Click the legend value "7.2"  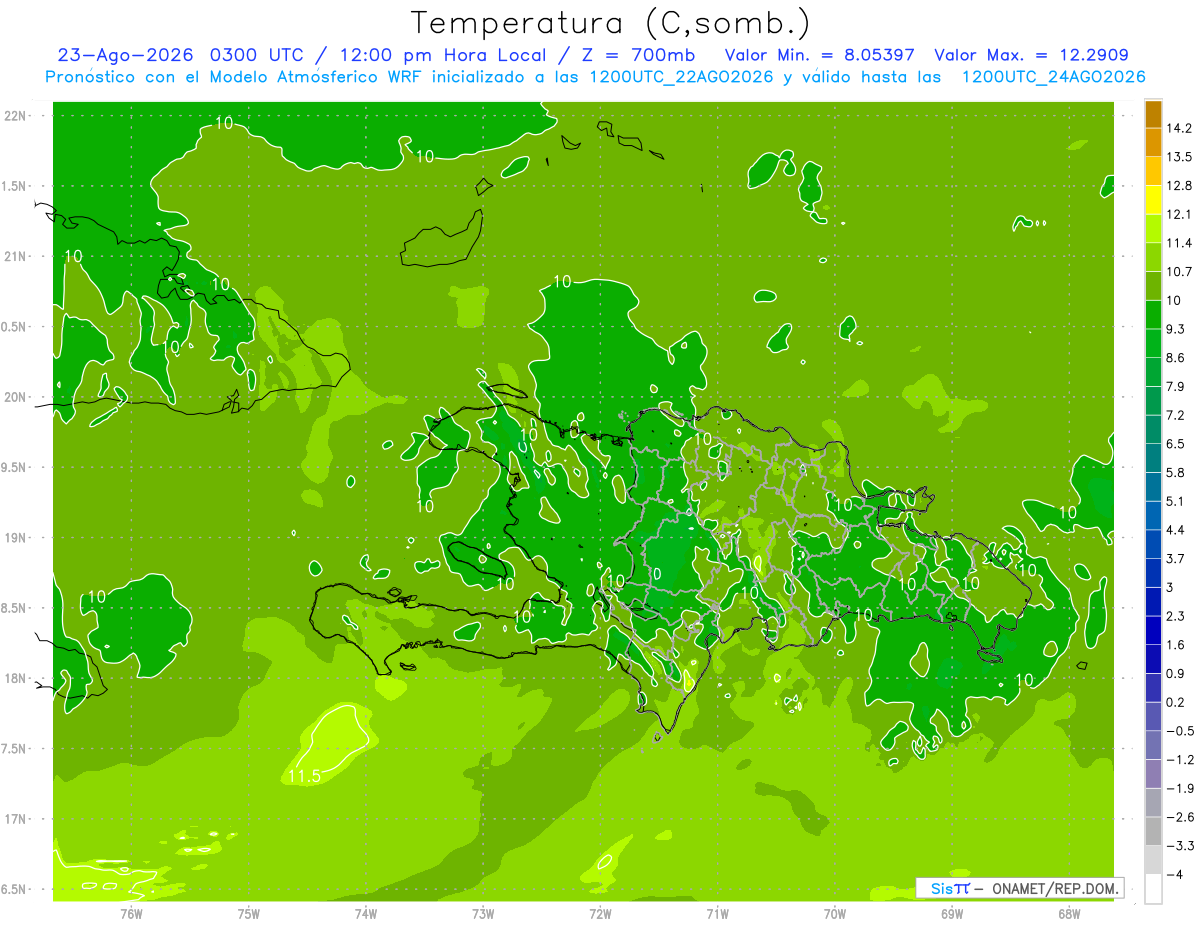tap(1175, 415)
